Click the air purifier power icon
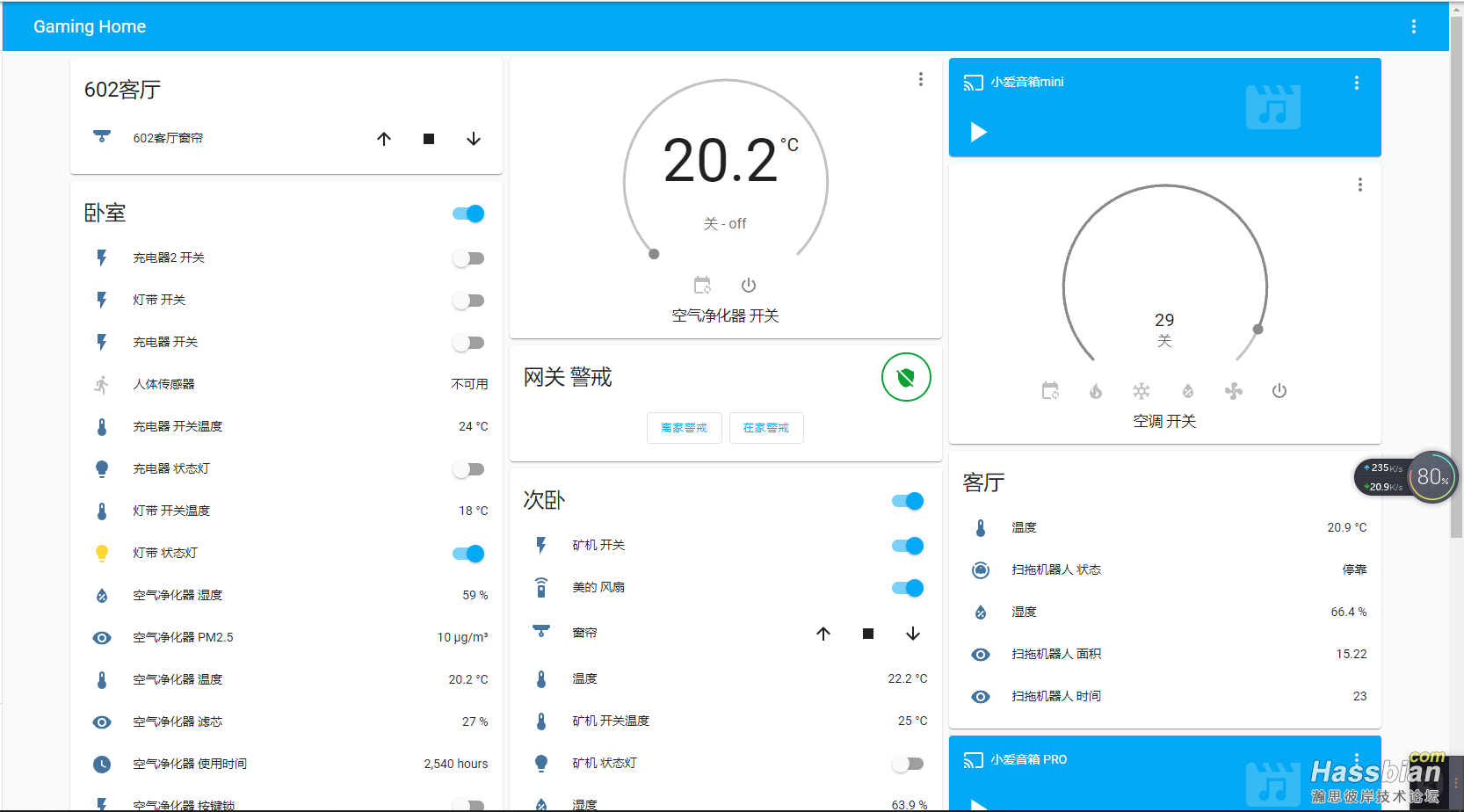Screen dimensions: 1464x812 coord(749,285)
